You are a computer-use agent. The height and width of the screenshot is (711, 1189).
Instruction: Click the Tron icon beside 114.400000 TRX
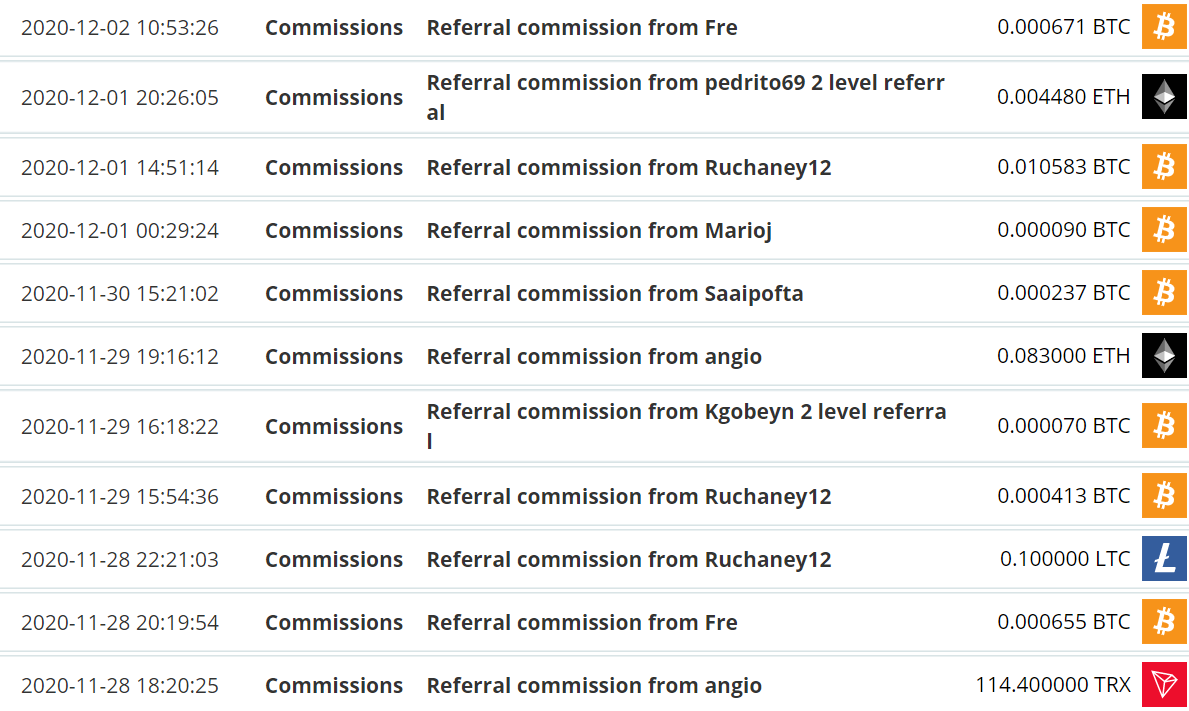click(1164, 684)
